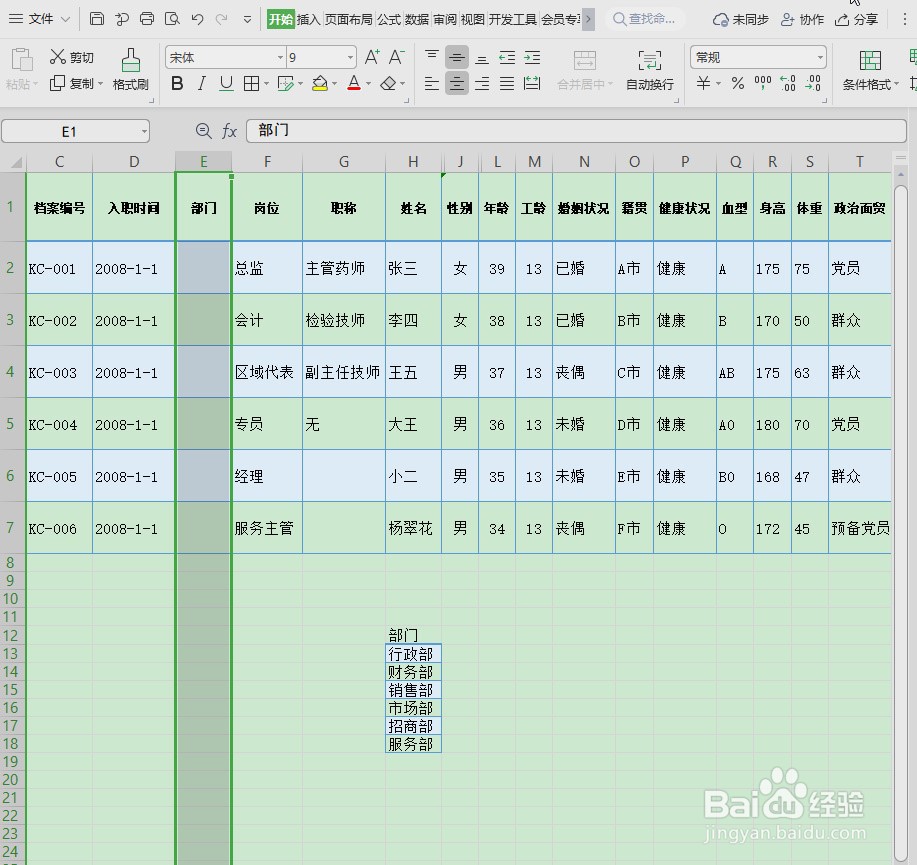
Task: Switch to the 页面布局 tab
Action: 349,19
